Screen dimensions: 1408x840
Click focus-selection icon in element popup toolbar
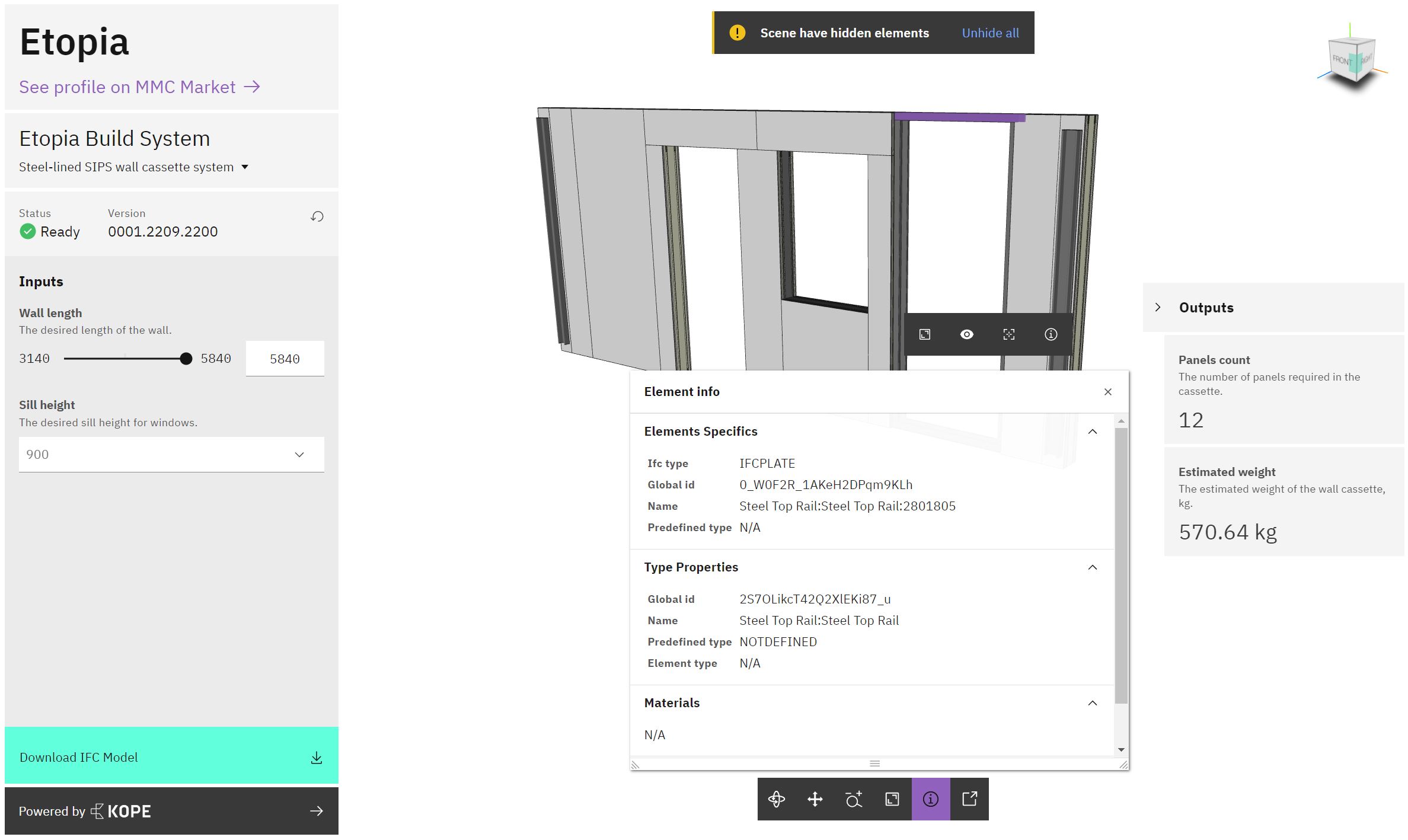(x=1008, y=334)
